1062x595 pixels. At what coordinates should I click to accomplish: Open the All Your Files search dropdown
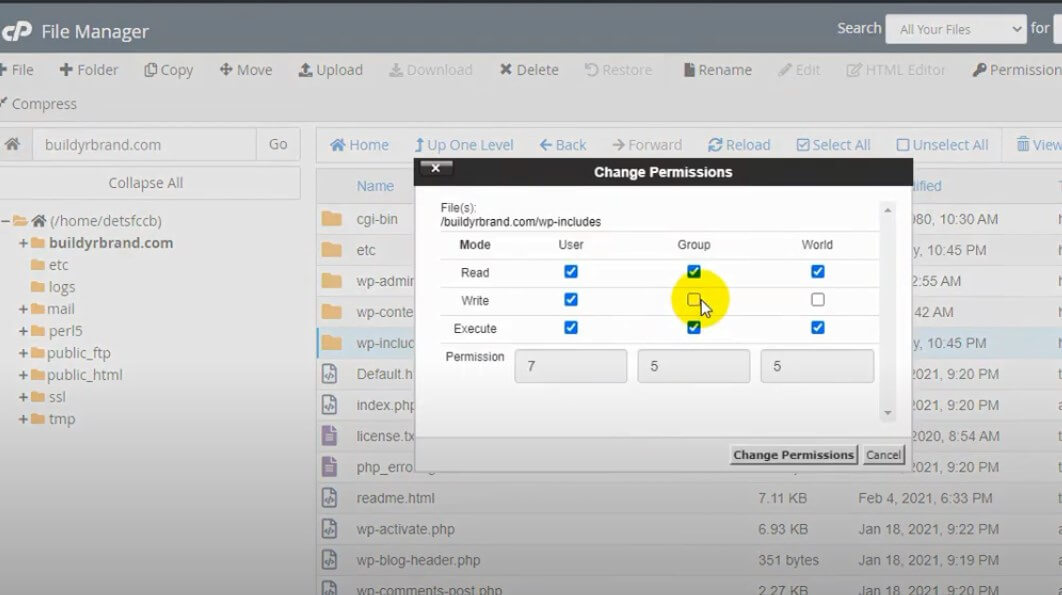point(956,29)
